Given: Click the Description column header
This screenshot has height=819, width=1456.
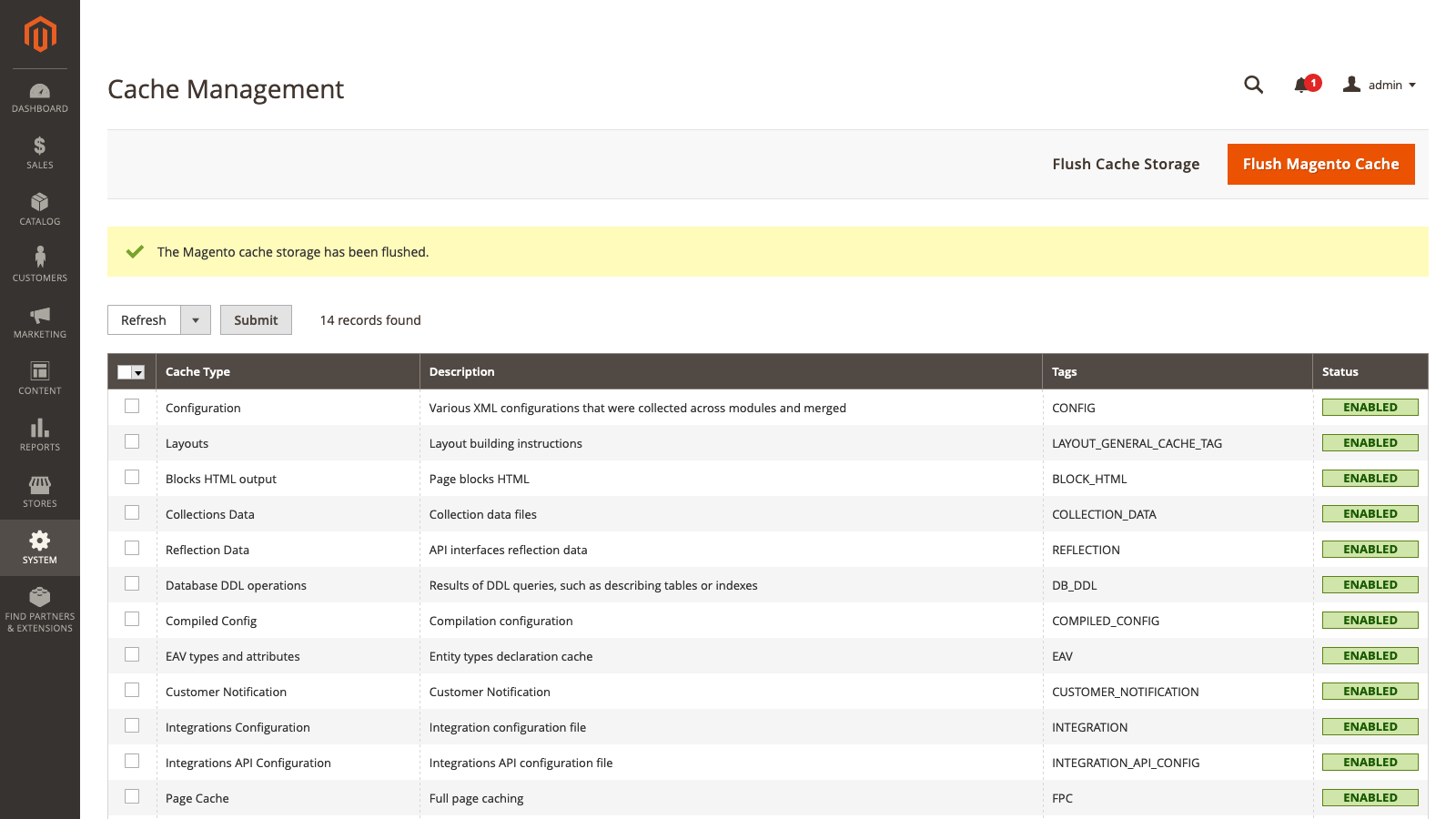Looking at the screenshot, I should tap(731, 371).
